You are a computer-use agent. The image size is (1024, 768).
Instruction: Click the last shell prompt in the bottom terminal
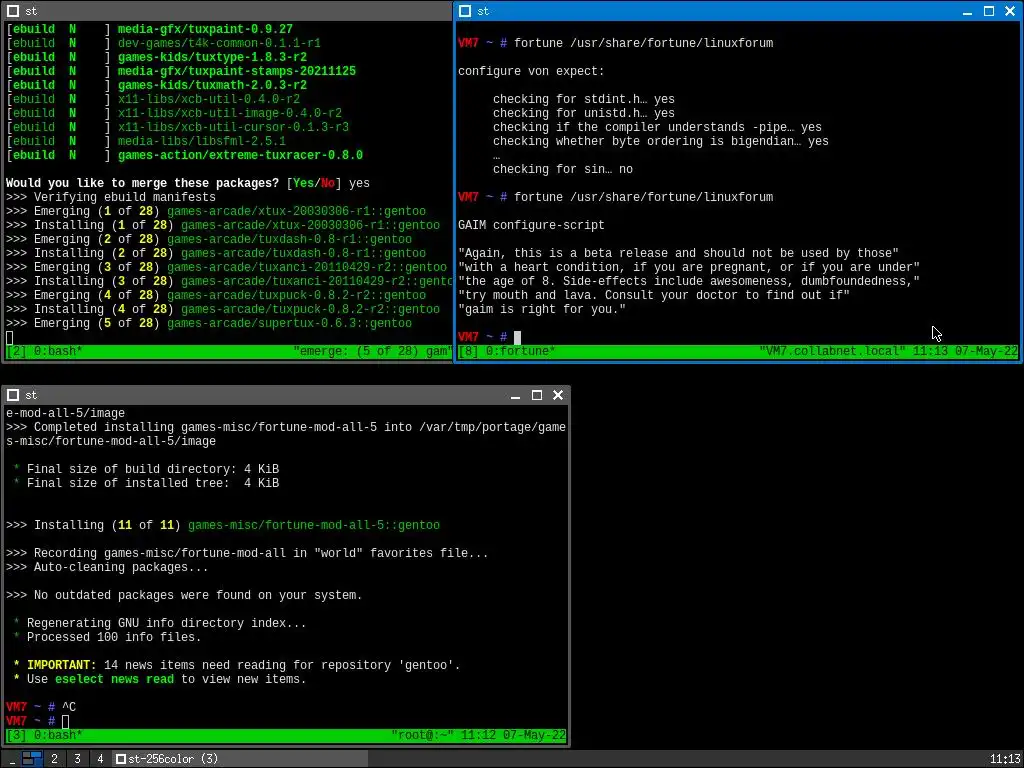click(37, 722)
